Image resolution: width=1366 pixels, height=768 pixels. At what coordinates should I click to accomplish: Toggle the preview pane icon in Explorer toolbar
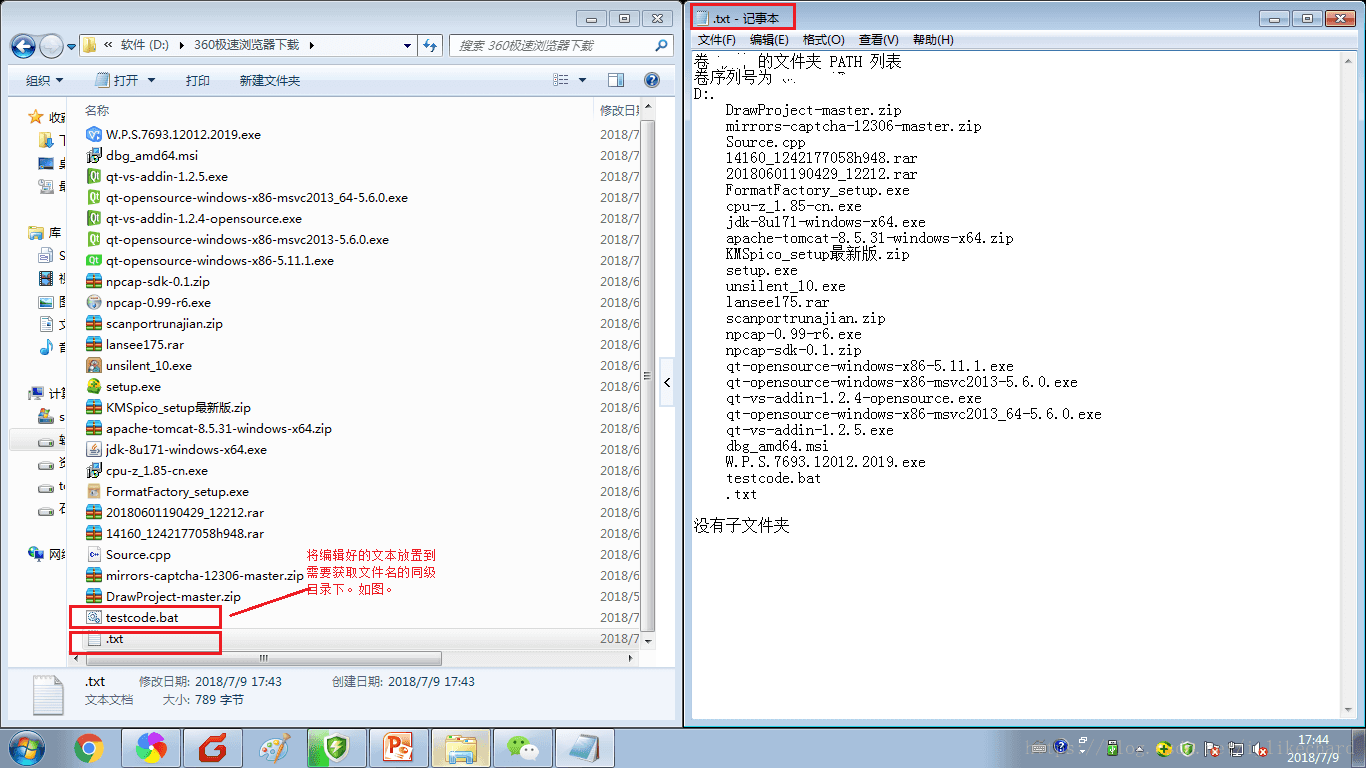click(x=616, y=80)
